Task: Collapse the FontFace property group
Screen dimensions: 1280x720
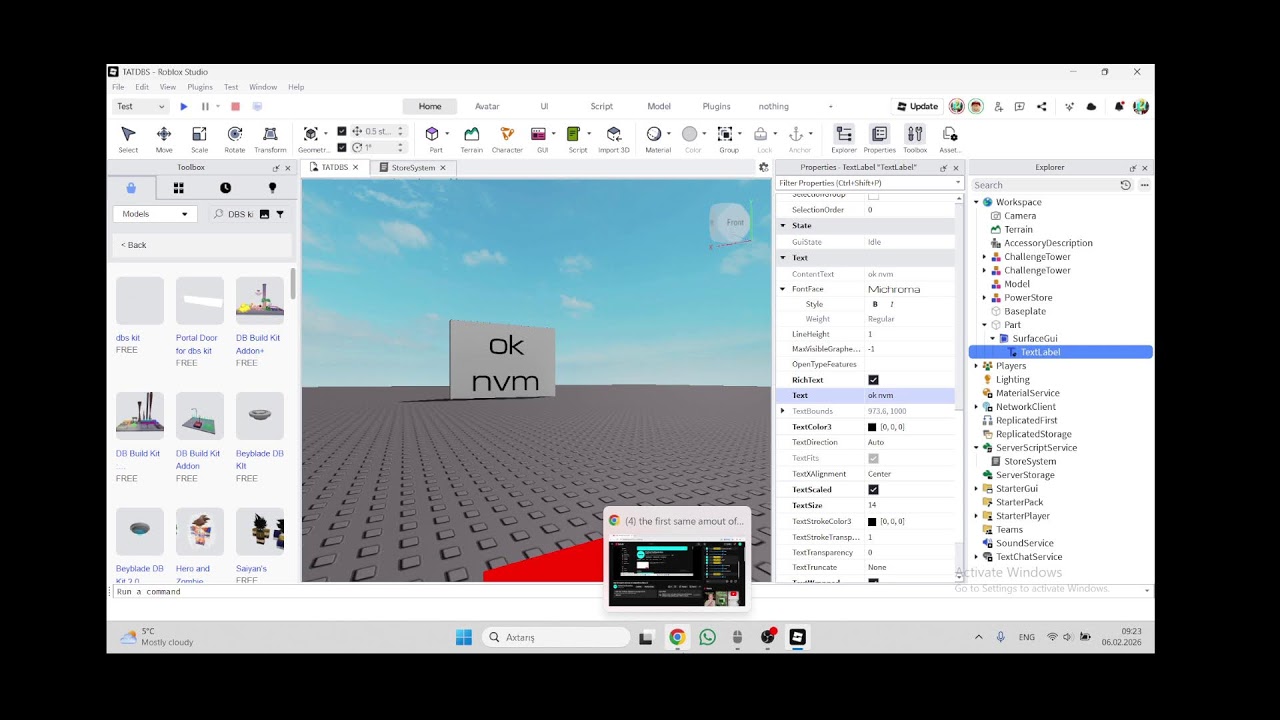Action: (783, 289)
